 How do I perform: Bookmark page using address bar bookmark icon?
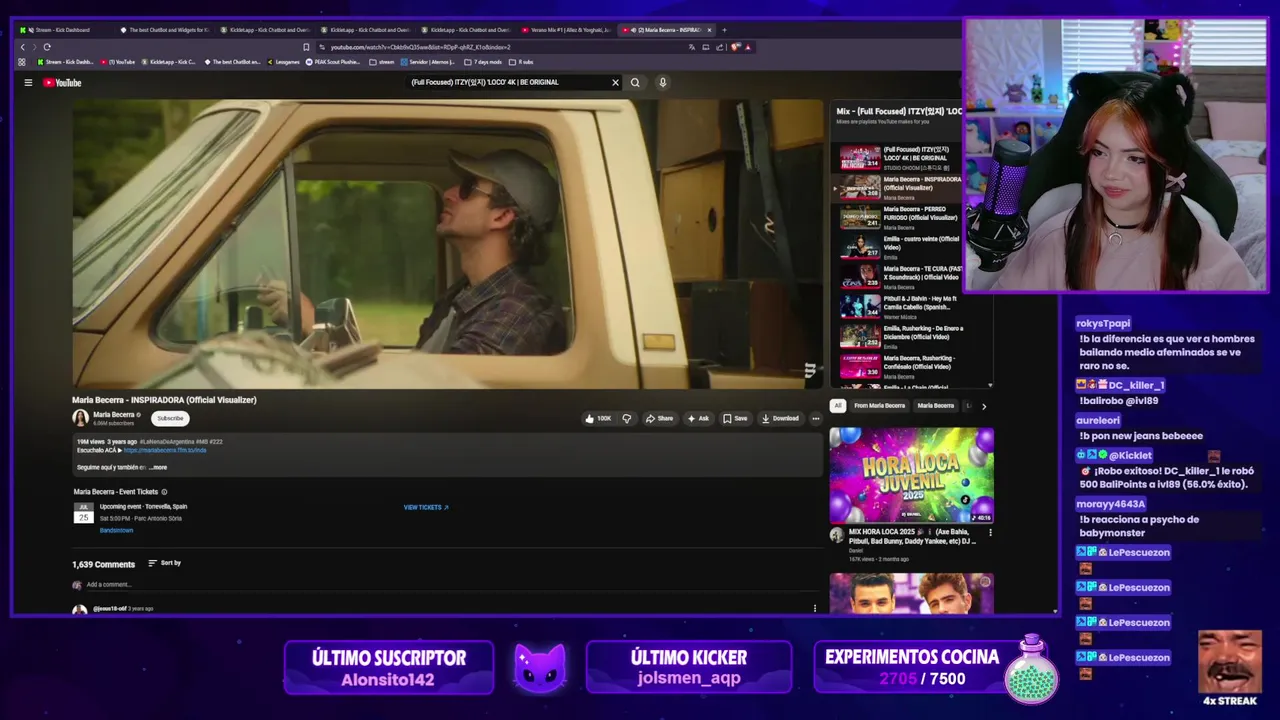click(x=306, y=47)
